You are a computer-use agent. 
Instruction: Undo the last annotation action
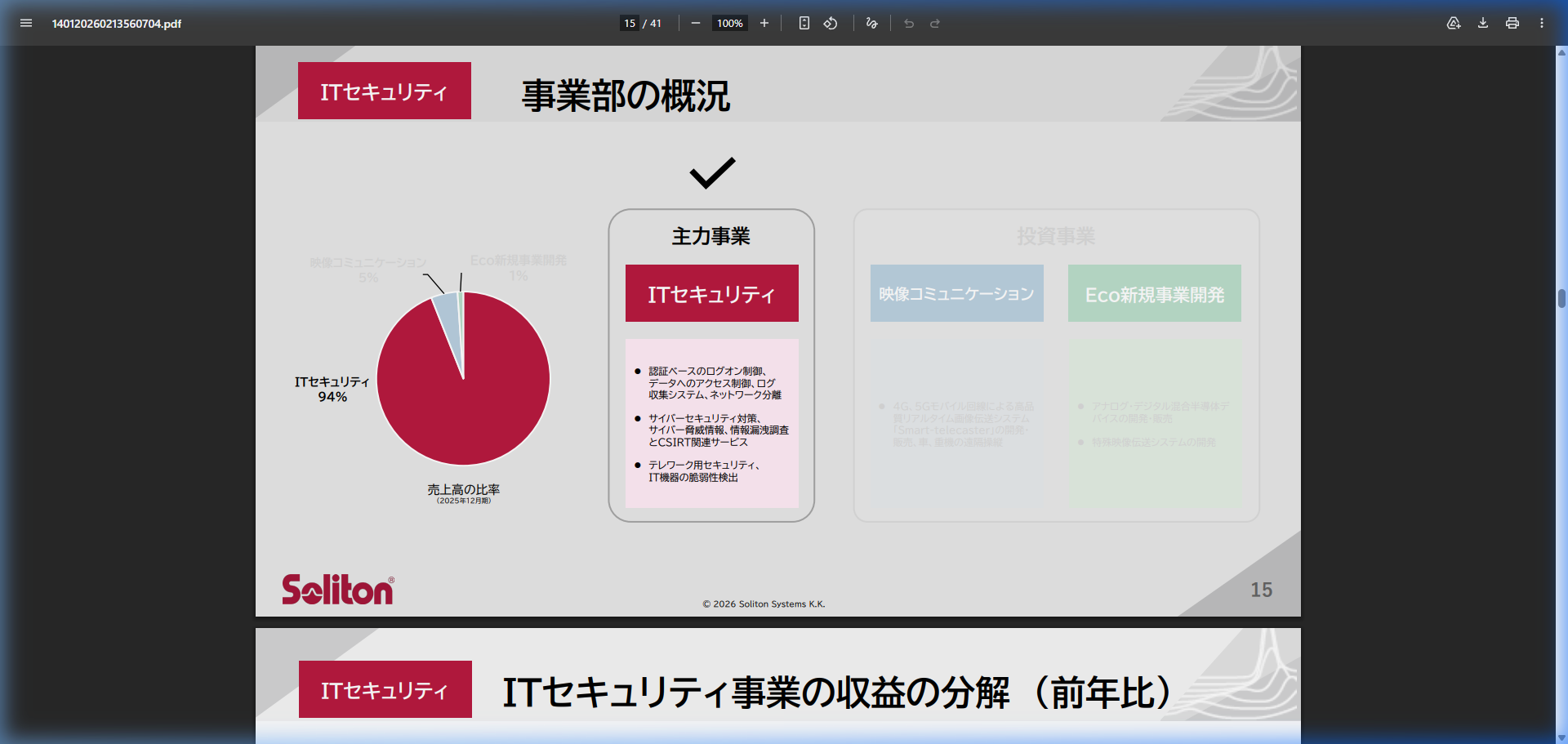(x=908, y=23)
